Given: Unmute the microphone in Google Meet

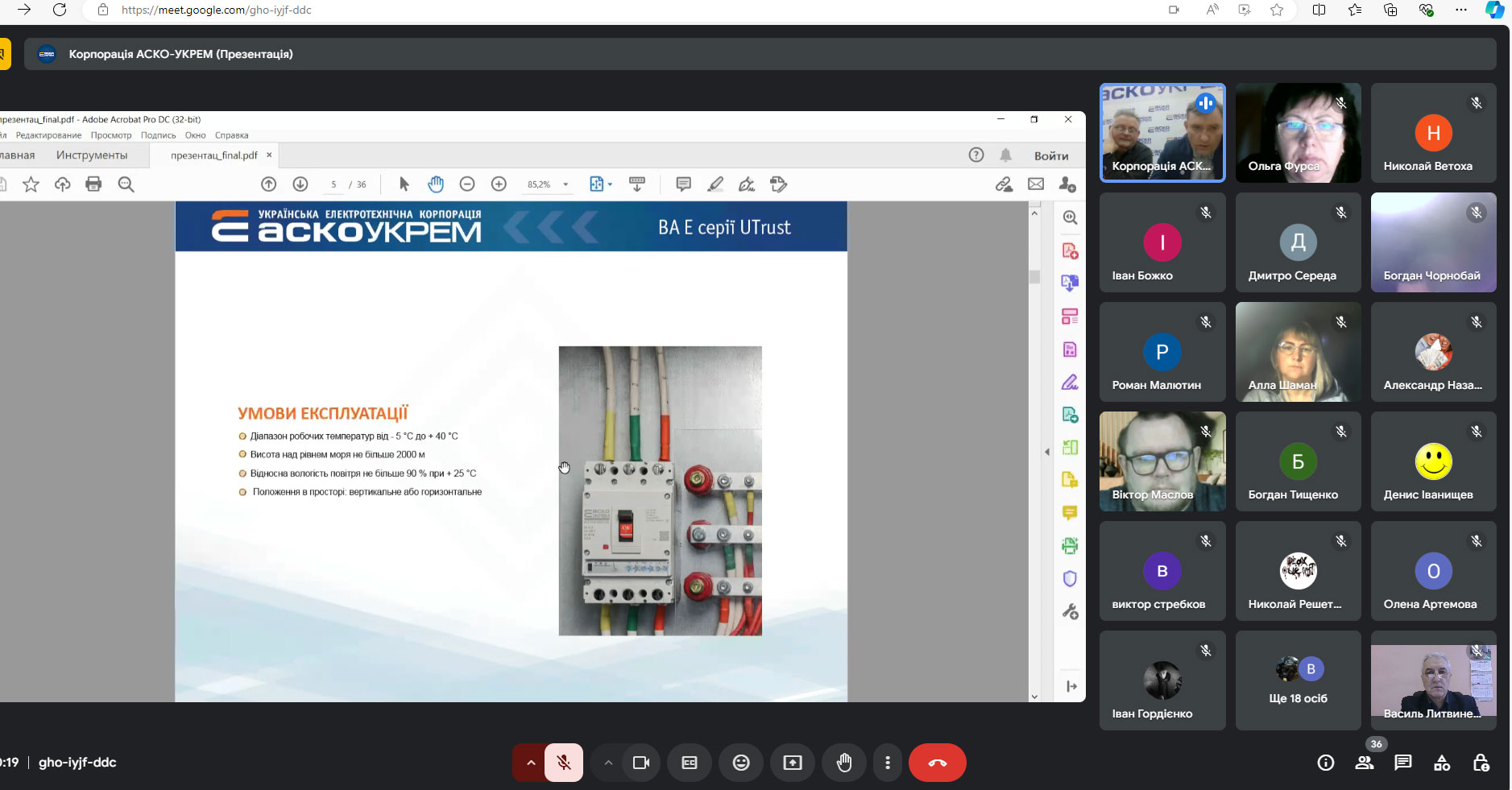Looking at the screenshot, I should (x=564, y=763).
